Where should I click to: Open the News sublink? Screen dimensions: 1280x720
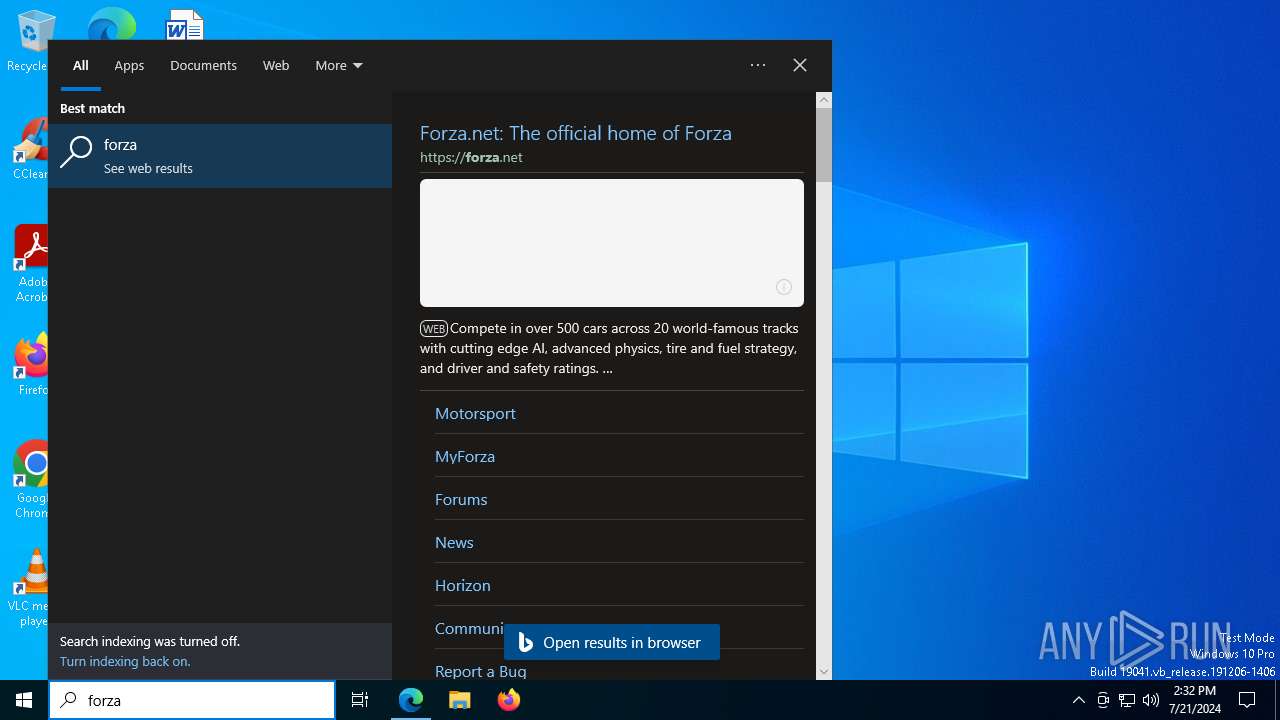coord(454,542)
